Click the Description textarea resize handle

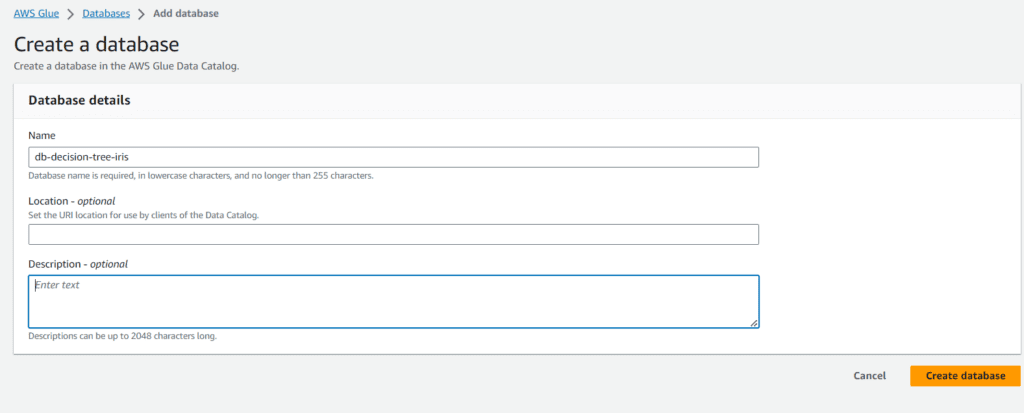click(753, 322)
